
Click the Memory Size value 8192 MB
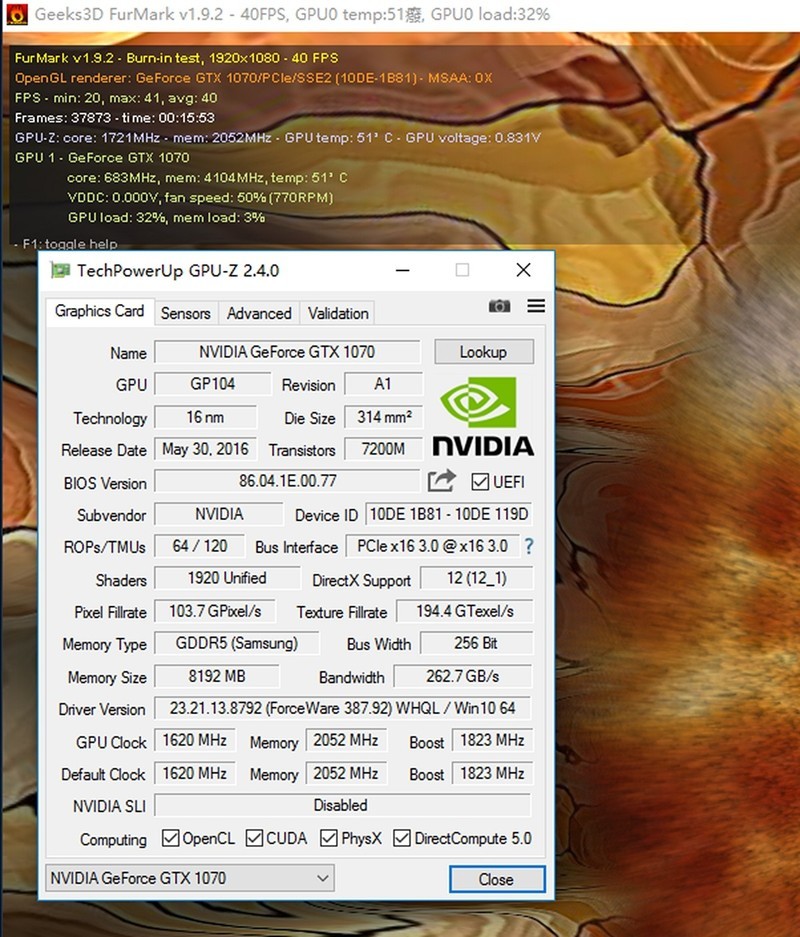tap(217, 676)
